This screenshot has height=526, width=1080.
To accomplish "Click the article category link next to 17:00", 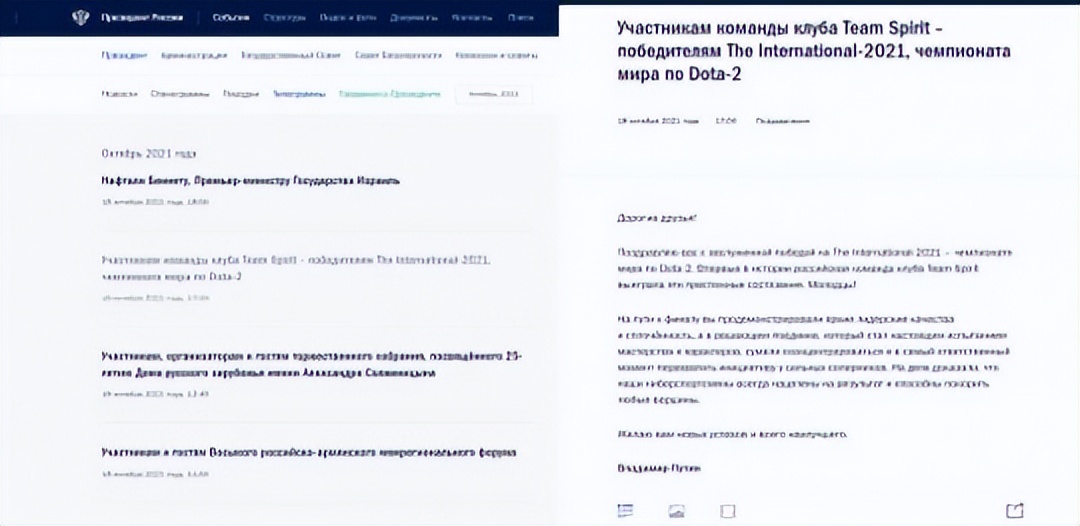I will click(783, 121).
